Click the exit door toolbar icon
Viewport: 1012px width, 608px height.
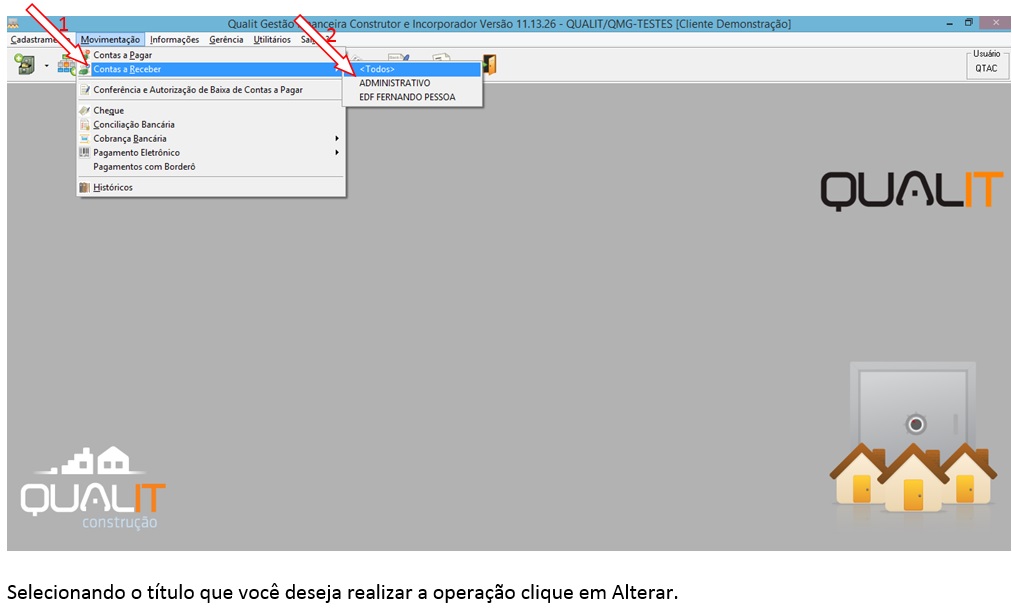(489, 65)
